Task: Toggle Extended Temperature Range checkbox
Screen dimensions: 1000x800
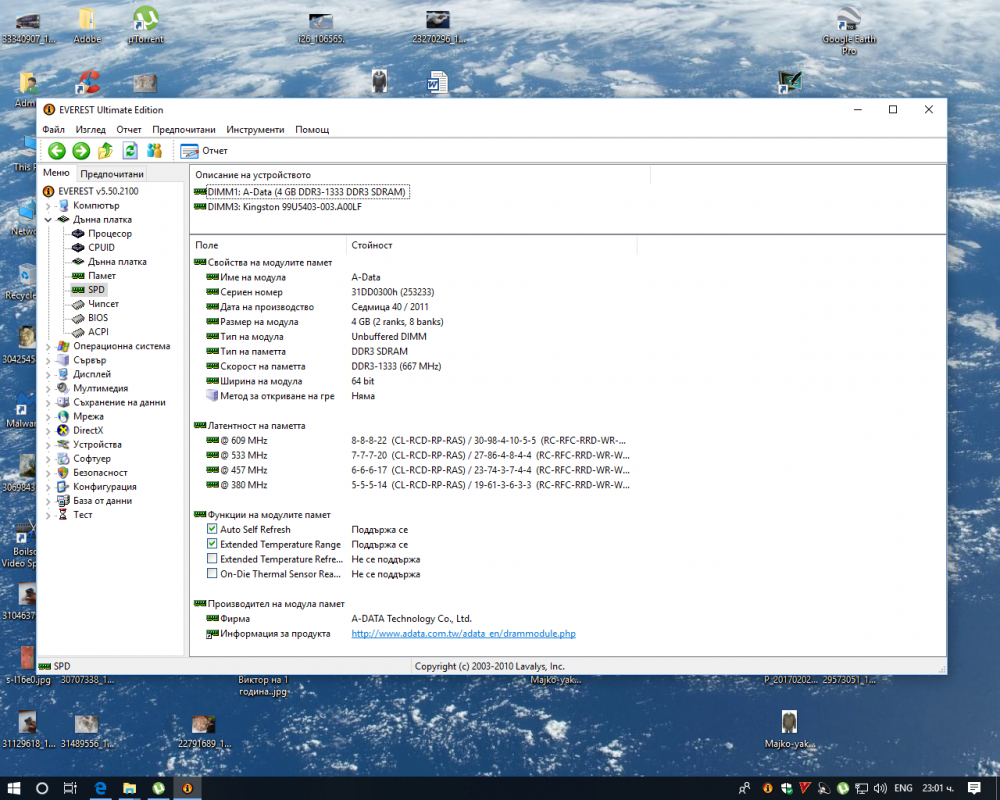Action: pos(212,544)
